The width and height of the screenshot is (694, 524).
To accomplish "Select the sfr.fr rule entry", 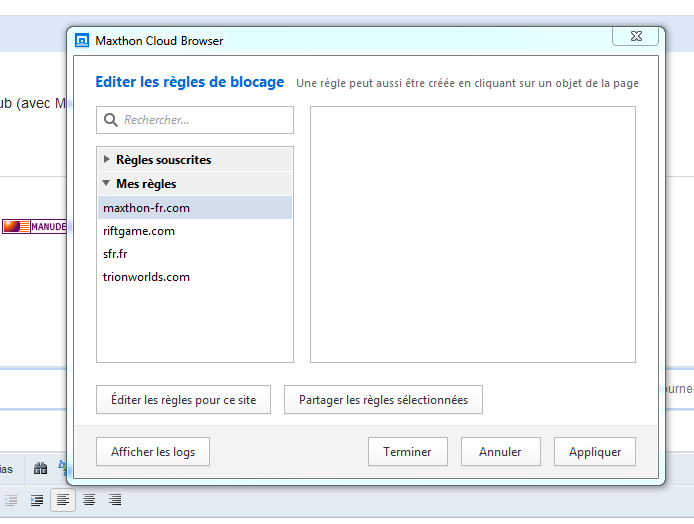I will tap(195, 254).
